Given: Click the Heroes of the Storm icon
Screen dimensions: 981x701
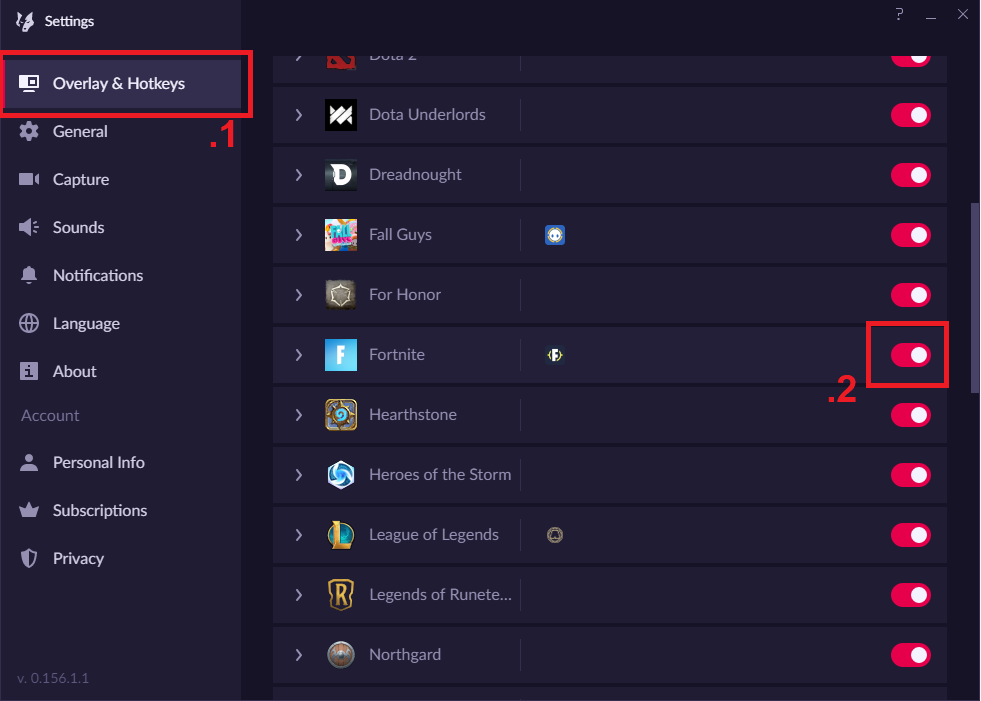Looking at the screenshot, I should coord(341,475).
